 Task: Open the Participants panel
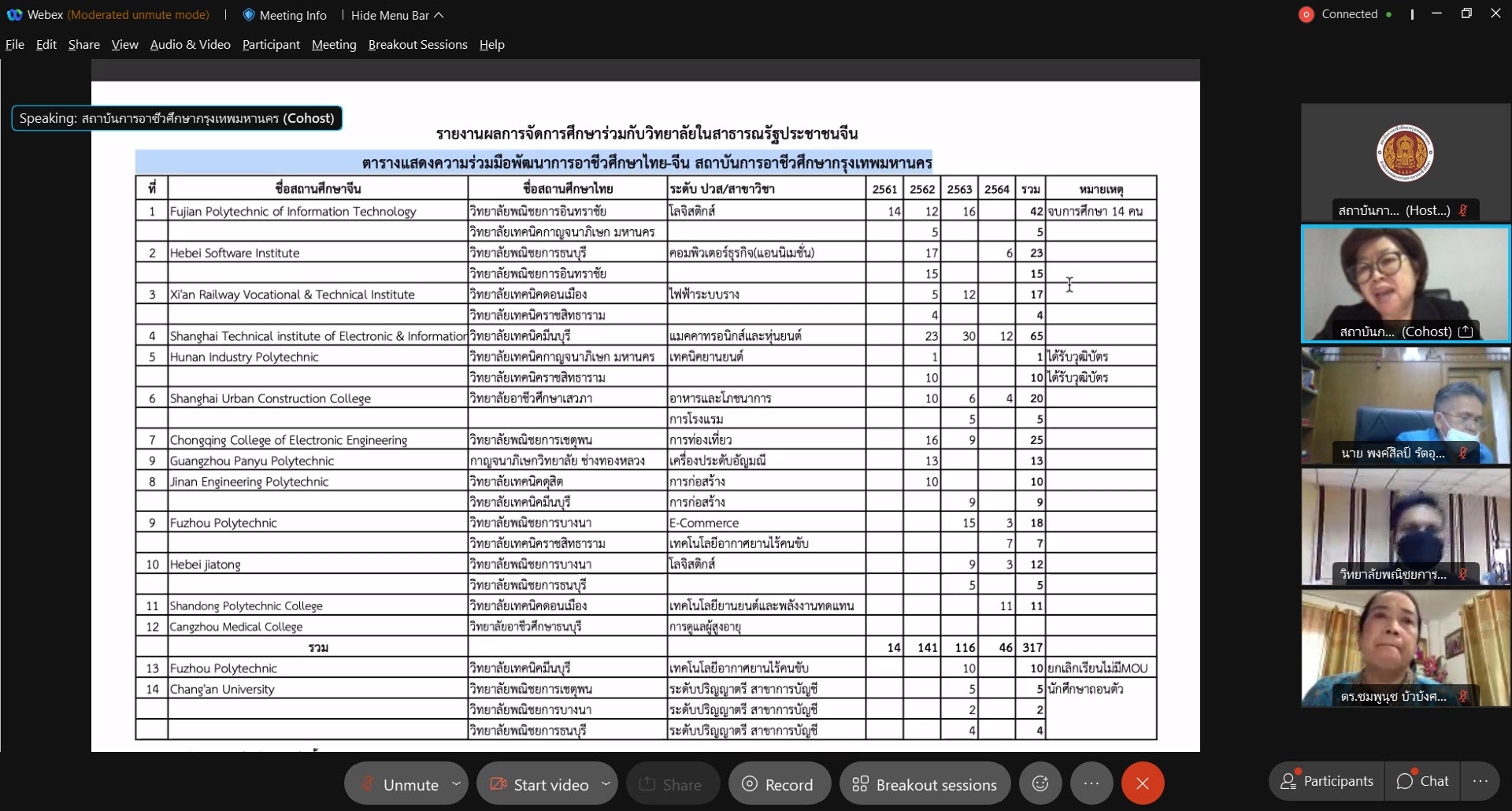click(x=1326, y=781)
